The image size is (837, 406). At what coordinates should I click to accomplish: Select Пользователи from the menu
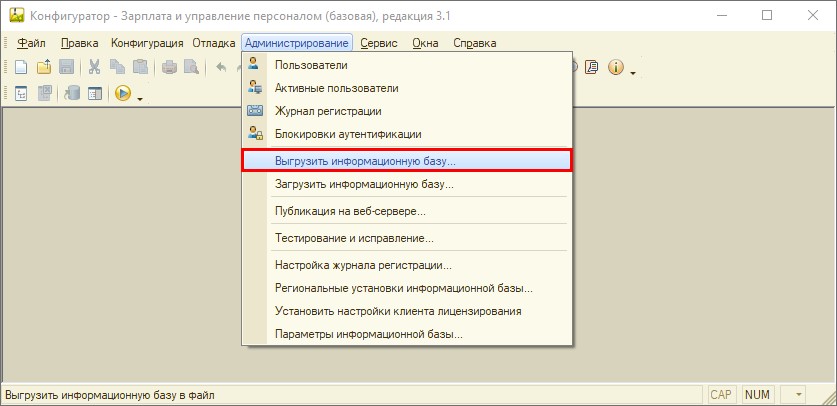pyautogui.click(x=407, y=65)
